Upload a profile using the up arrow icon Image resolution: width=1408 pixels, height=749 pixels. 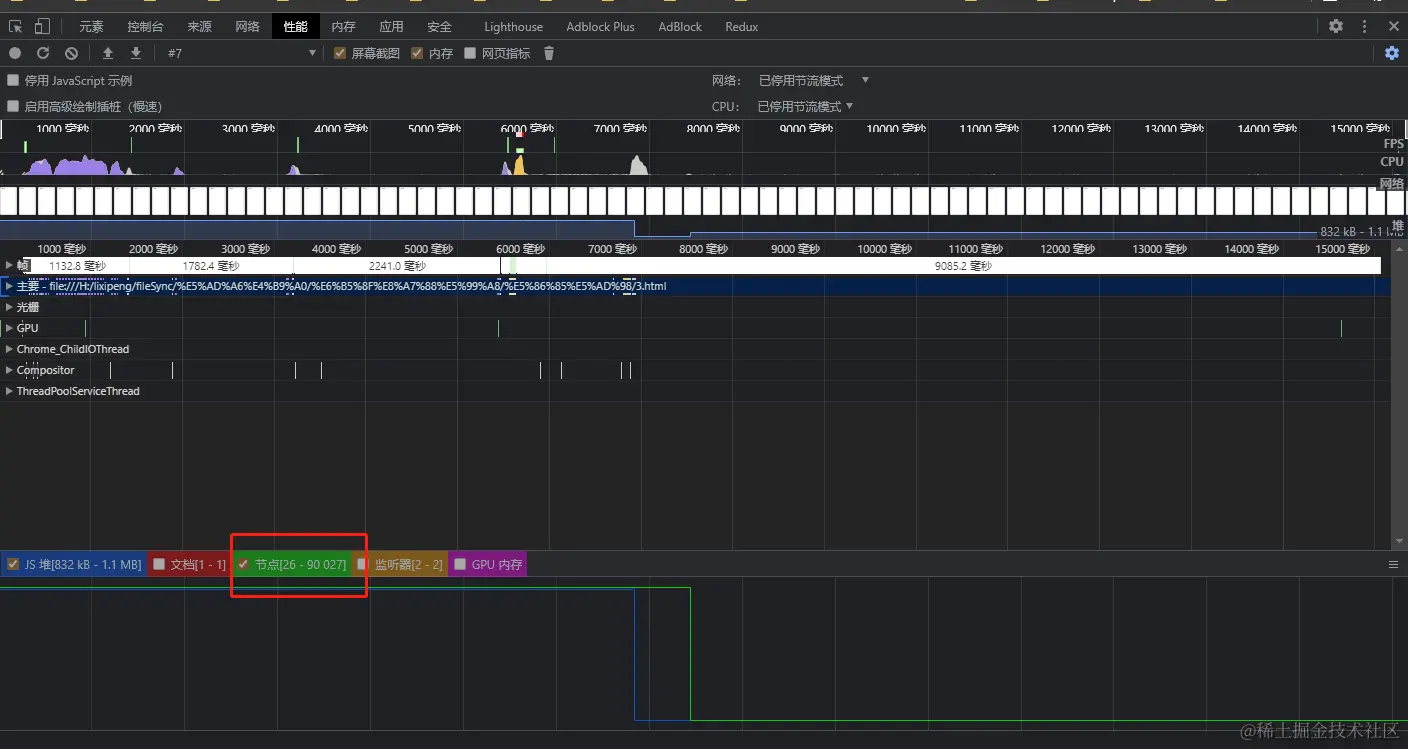pos(108,53)
